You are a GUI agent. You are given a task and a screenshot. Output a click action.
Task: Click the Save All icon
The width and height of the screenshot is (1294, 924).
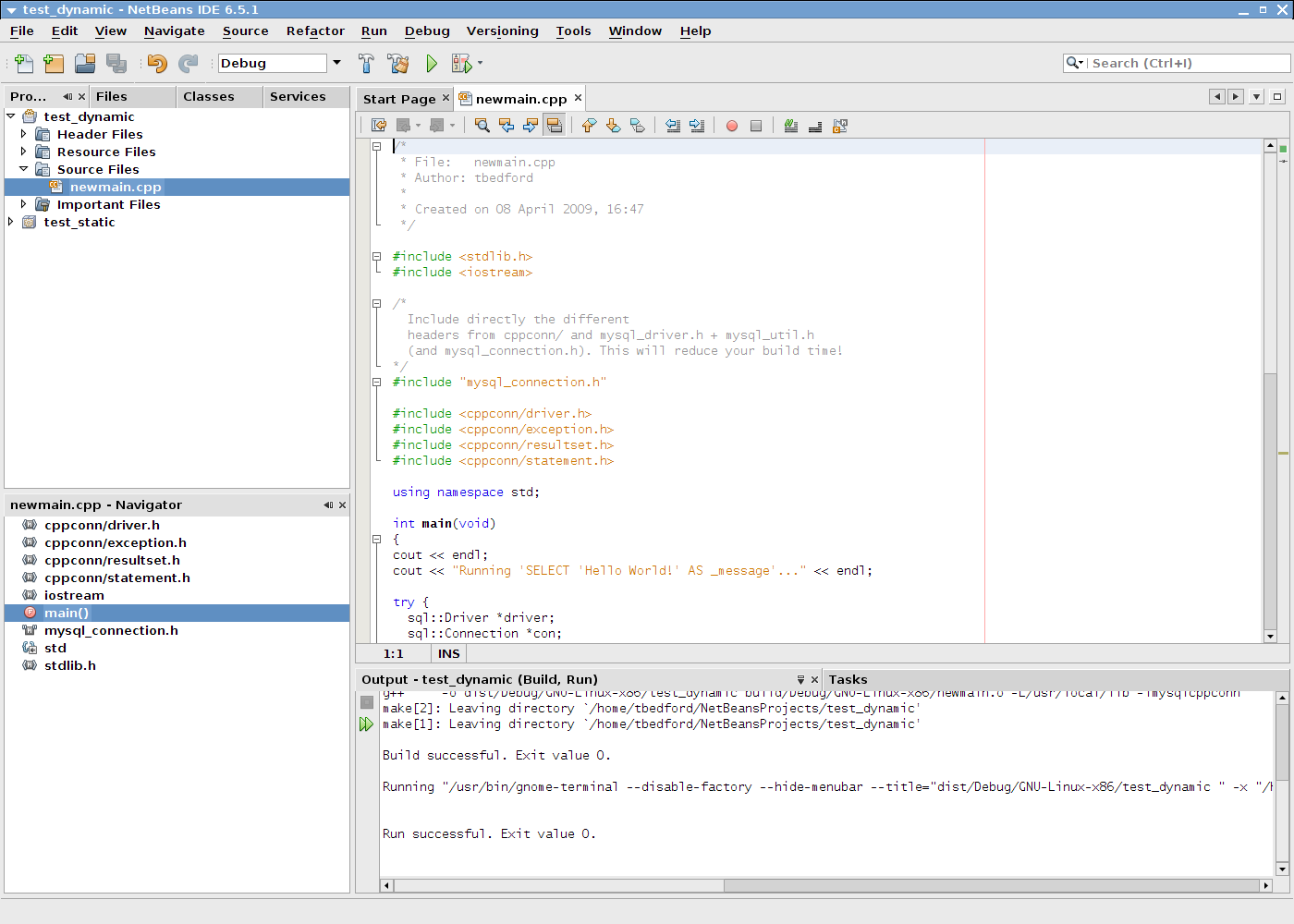click(x=115, y=63)
